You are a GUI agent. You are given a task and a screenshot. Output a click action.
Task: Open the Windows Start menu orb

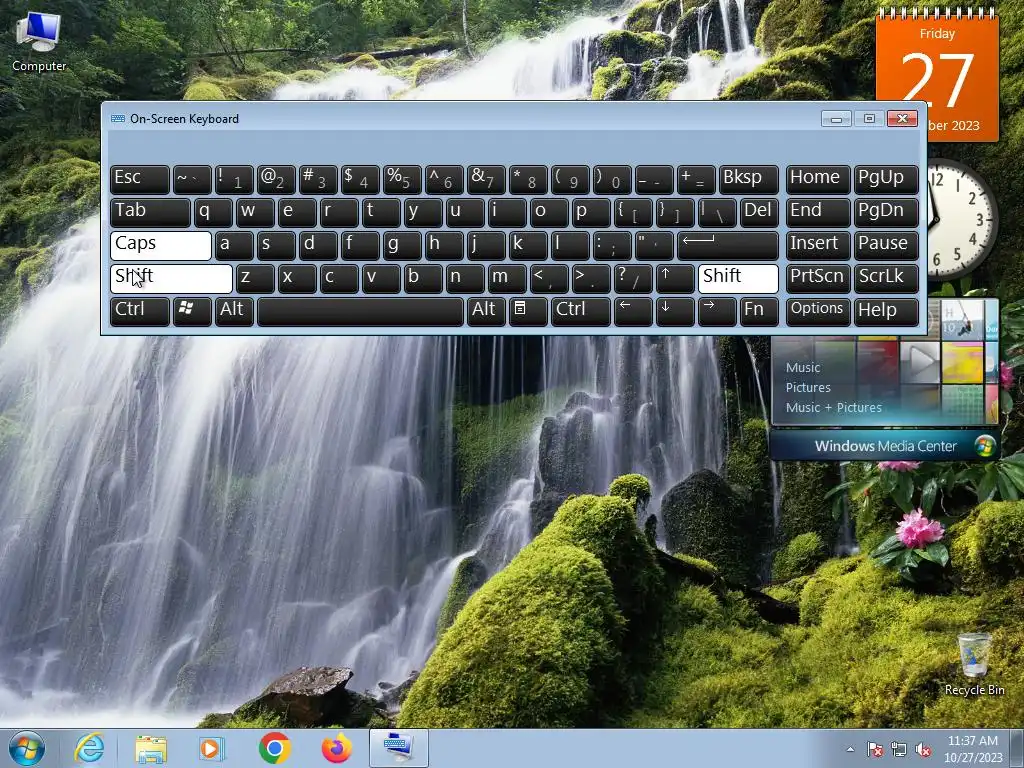27,748
